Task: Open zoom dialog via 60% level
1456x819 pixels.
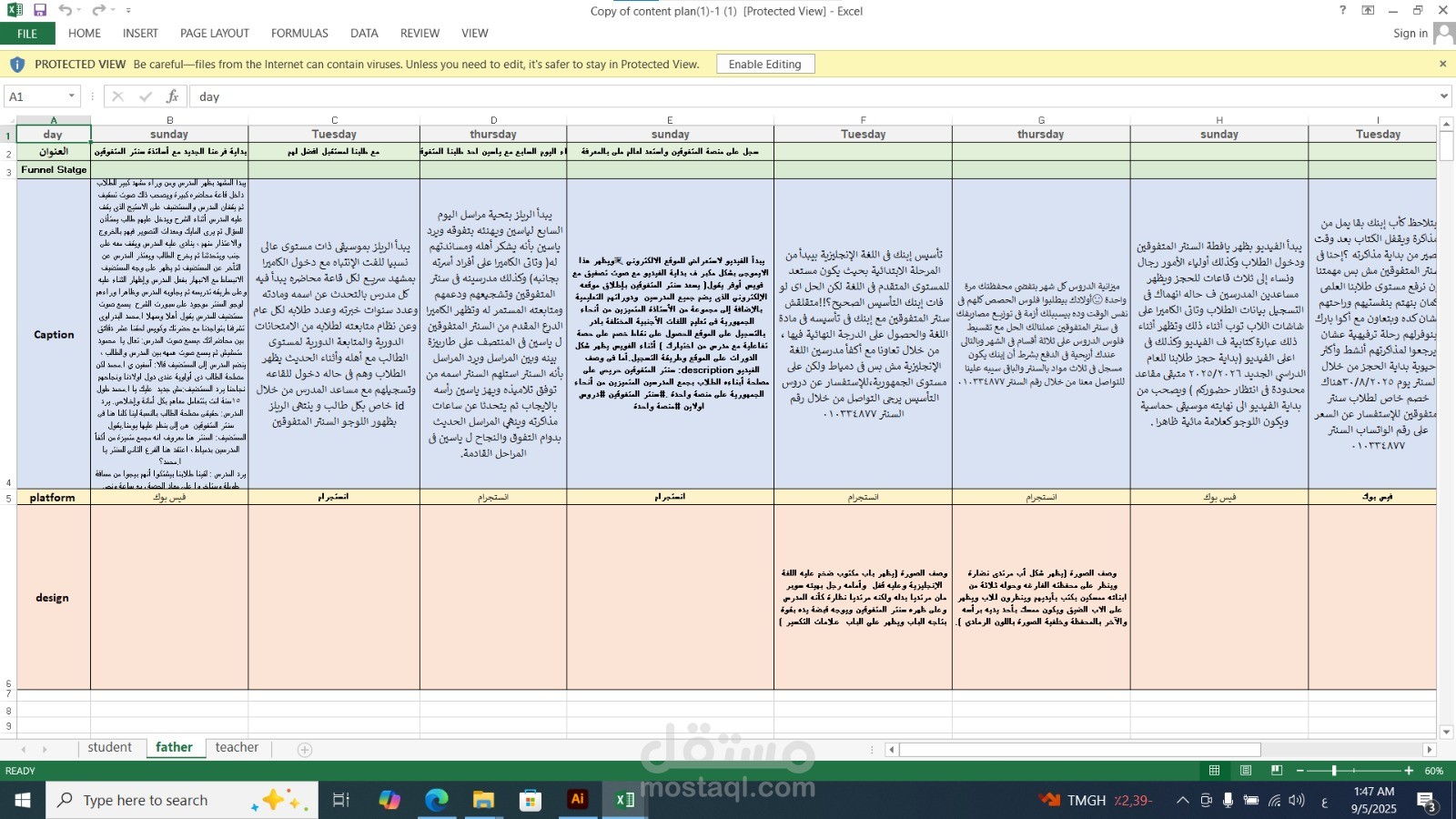Action: [1434, 771]
